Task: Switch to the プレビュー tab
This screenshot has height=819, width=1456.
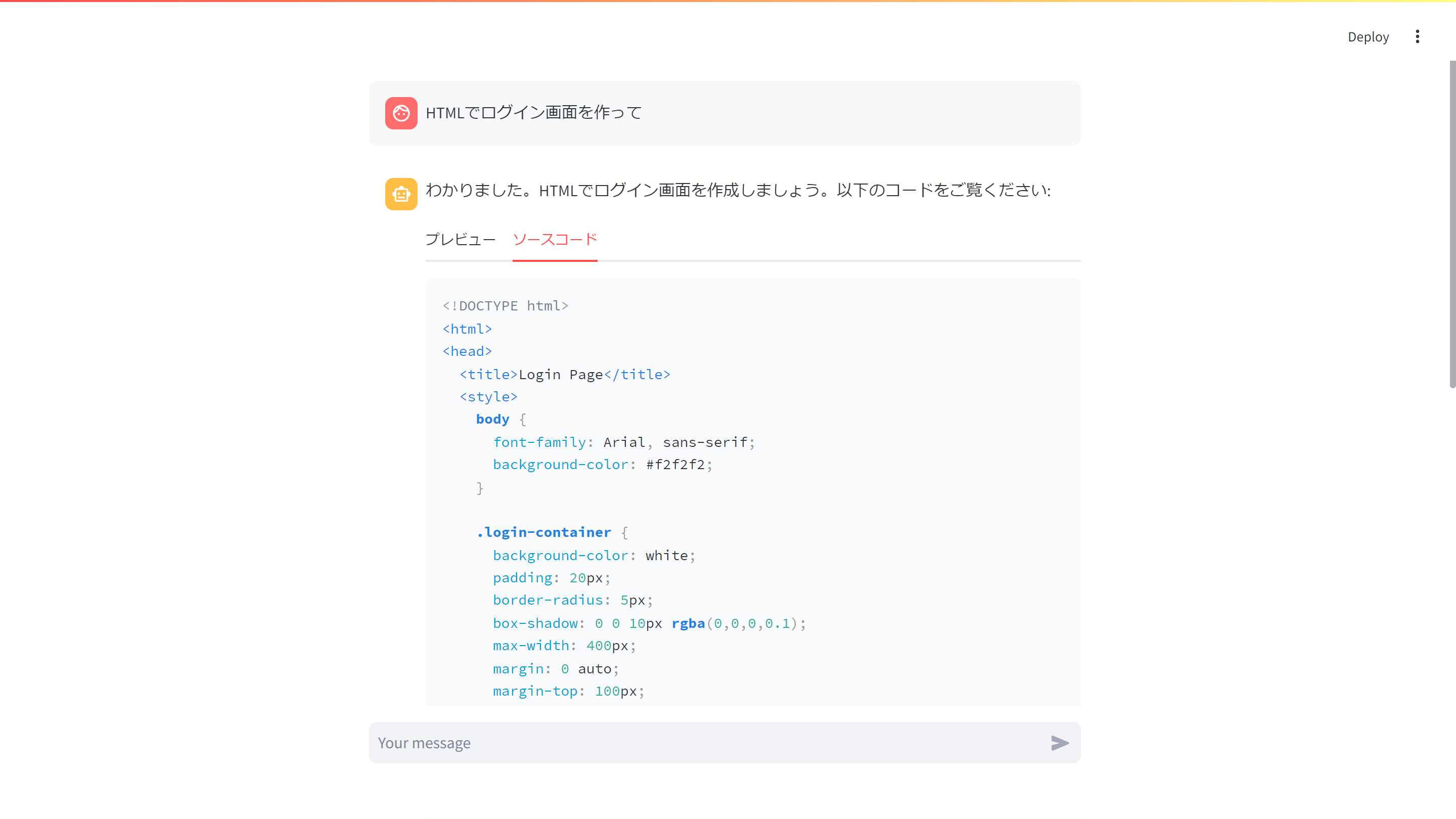Action: [x=460, y=240]
